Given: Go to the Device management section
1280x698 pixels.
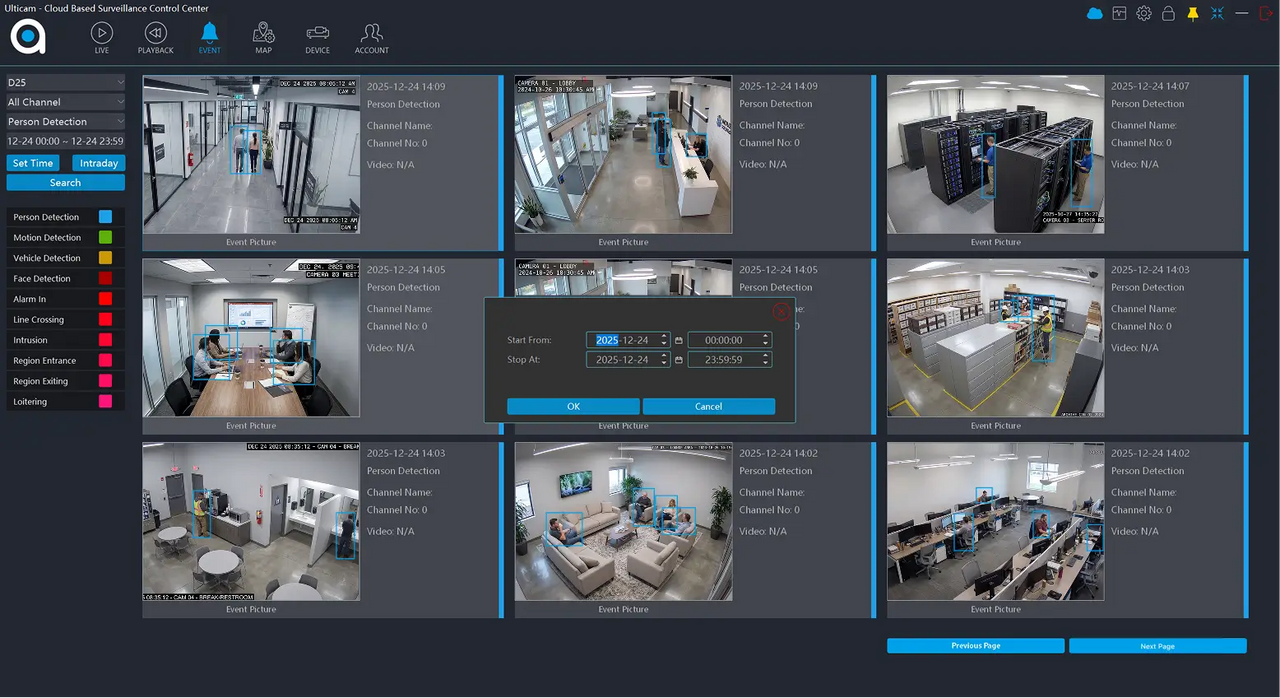Looking at the screenshot, I should tap(317, 38).
